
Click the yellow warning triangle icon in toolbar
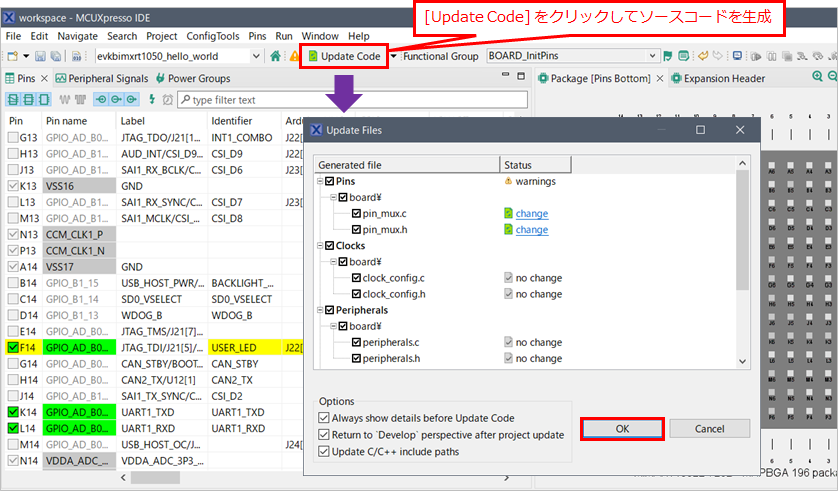point(294,56)
